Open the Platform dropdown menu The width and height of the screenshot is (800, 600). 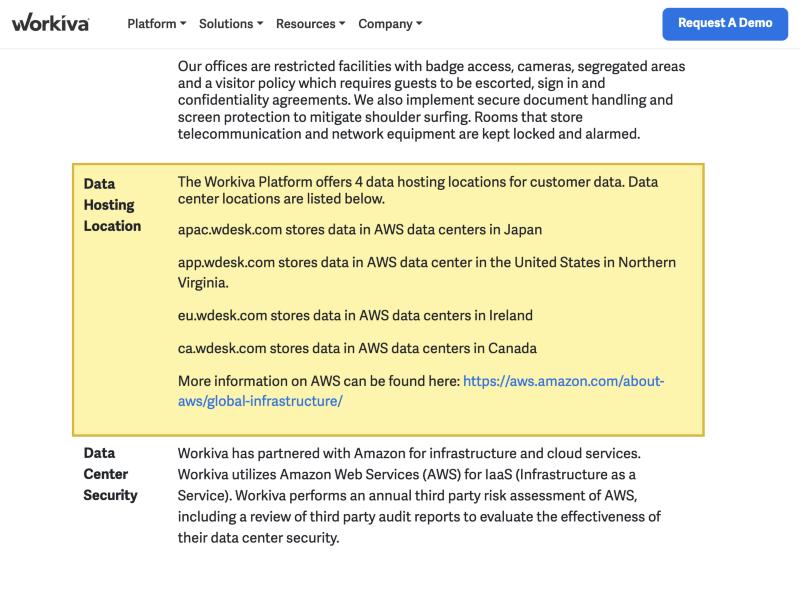click(157, 23)
